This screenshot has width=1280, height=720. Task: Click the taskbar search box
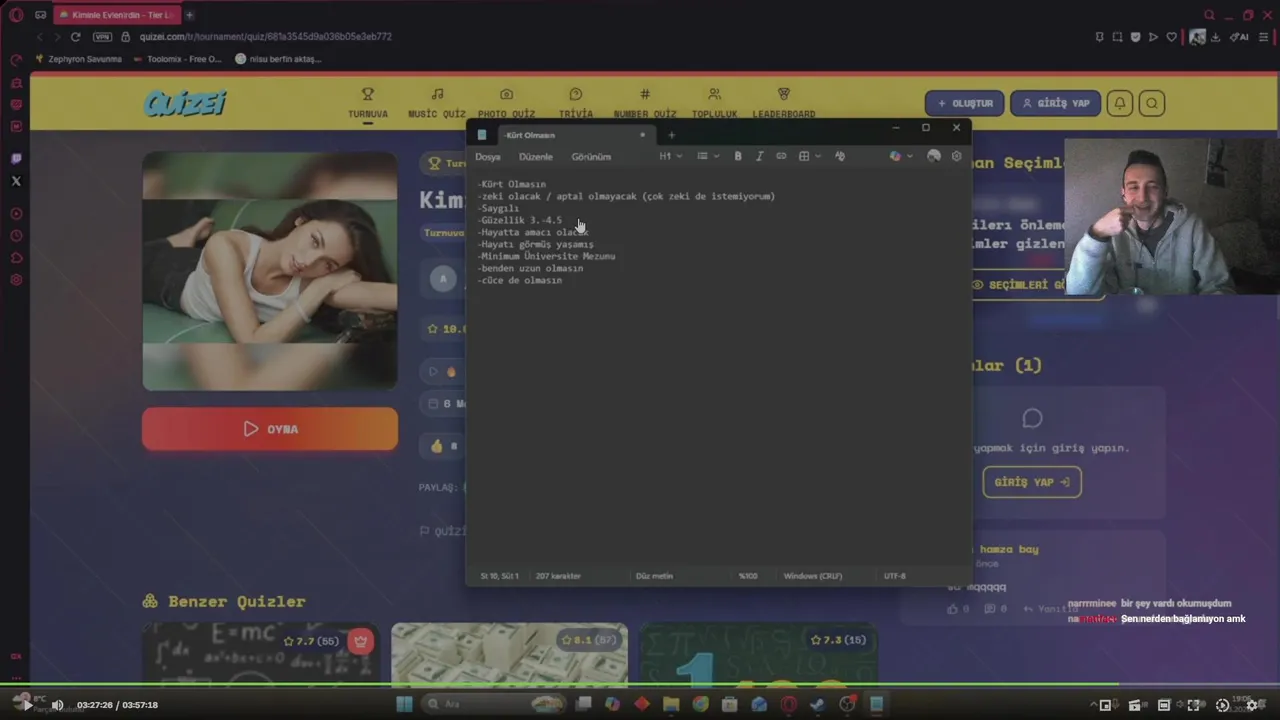click(x=495, y=704)
